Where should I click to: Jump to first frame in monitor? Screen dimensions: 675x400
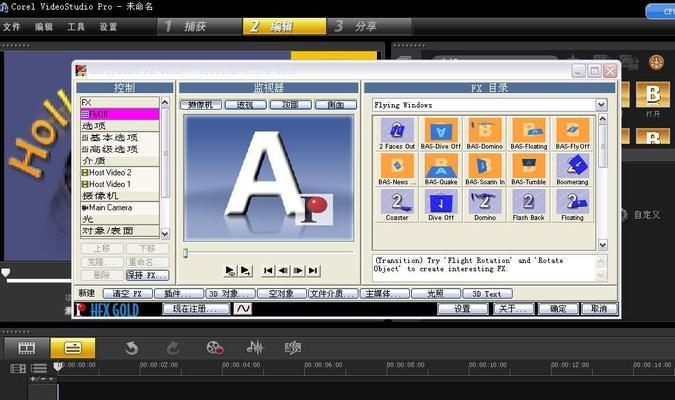(268, 270)
